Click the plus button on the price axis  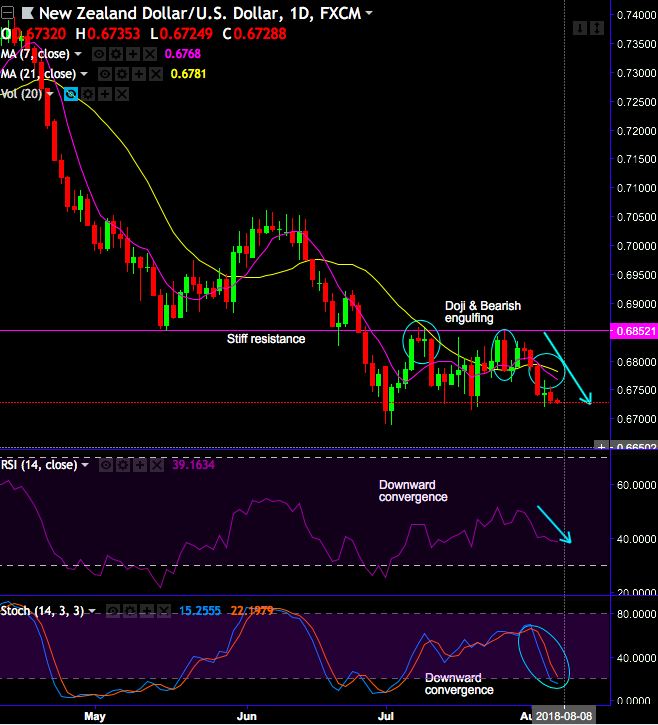(601, 446)
